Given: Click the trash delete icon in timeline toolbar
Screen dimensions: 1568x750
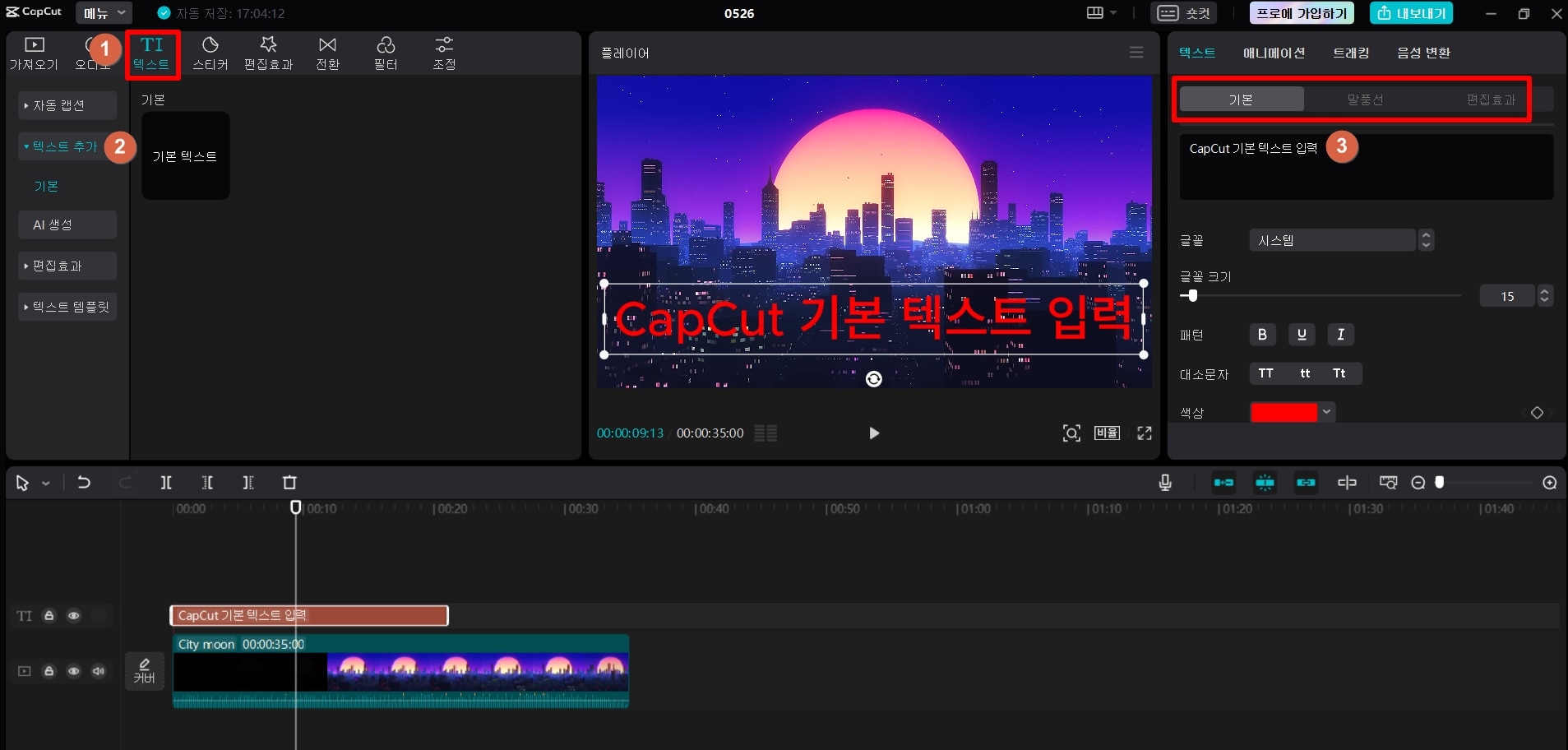Looking at the screenshot, I should click(289, 483).
